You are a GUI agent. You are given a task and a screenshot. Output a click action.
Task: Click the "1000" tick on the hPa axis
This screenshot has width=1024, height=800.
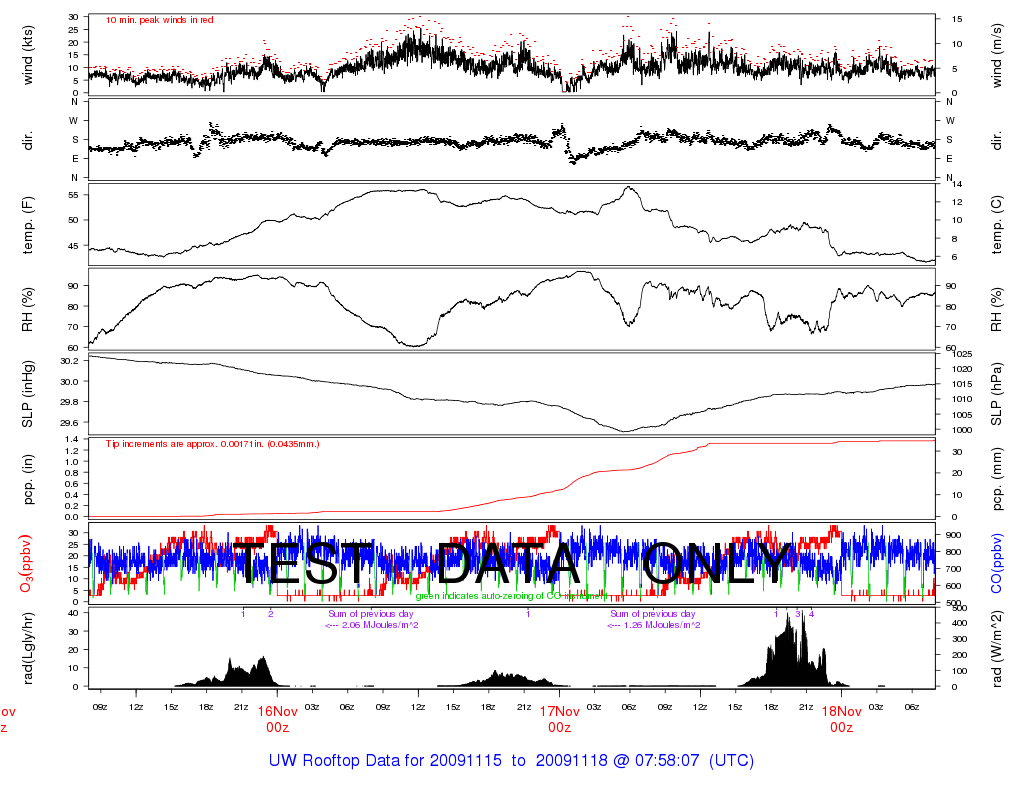point(962,430)
